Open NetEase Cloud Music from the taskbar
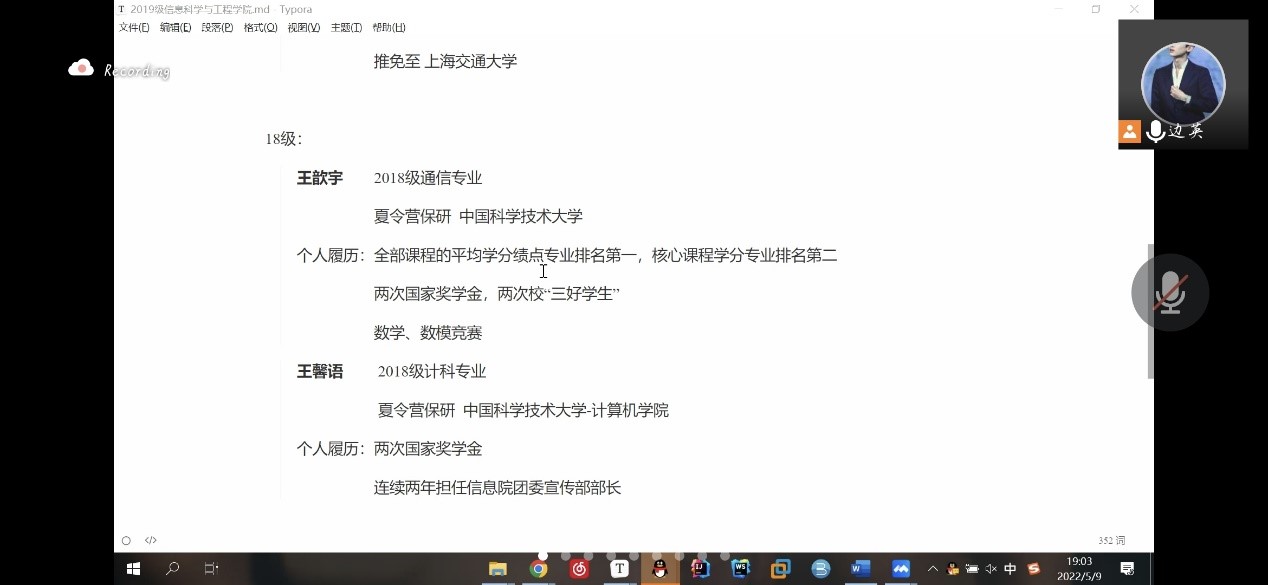The height and width of the screenshot is (585, 1268). point(579,569)
